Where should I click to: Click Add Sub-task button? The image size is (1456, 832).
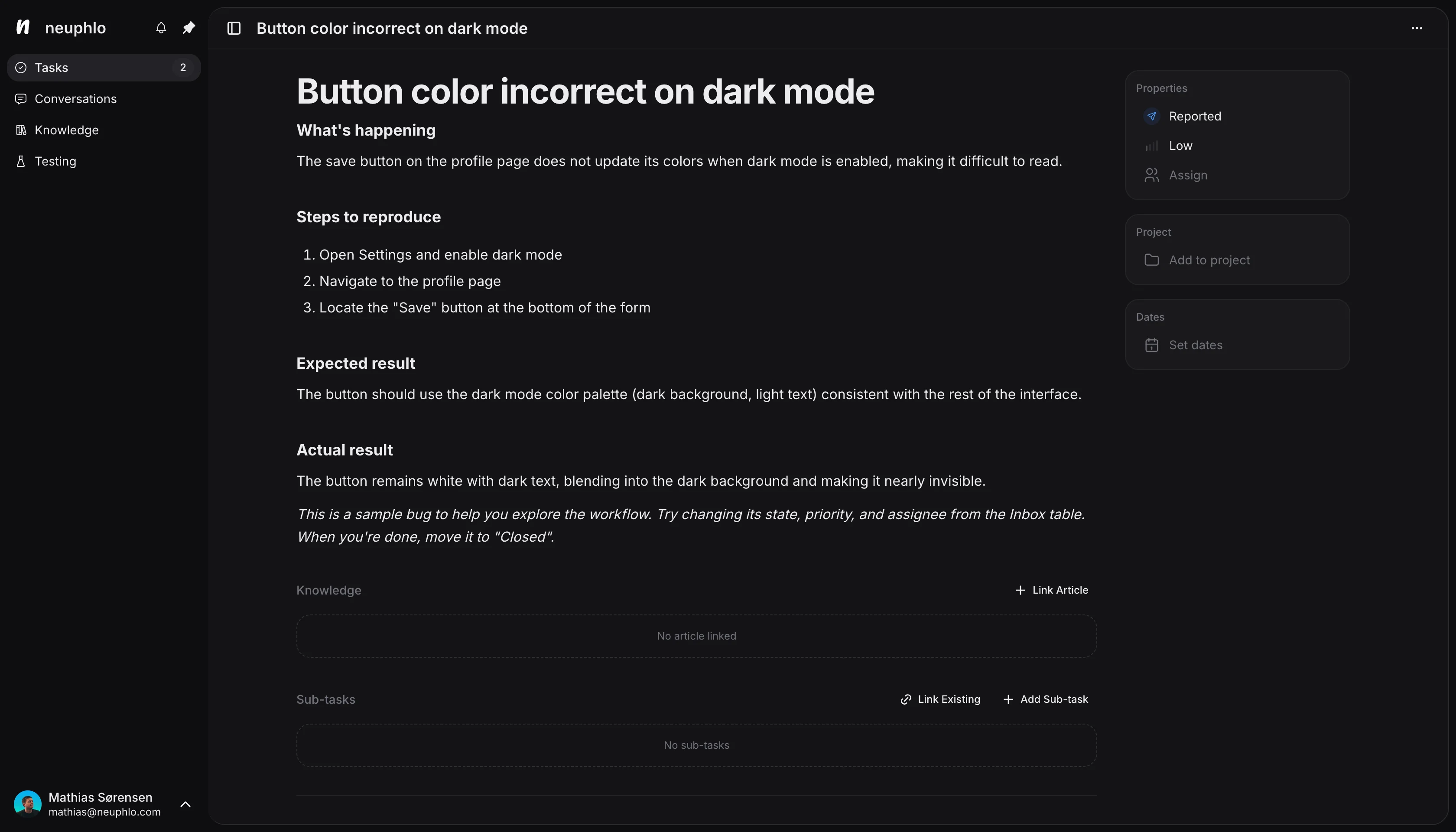[x=1046, y=699]
